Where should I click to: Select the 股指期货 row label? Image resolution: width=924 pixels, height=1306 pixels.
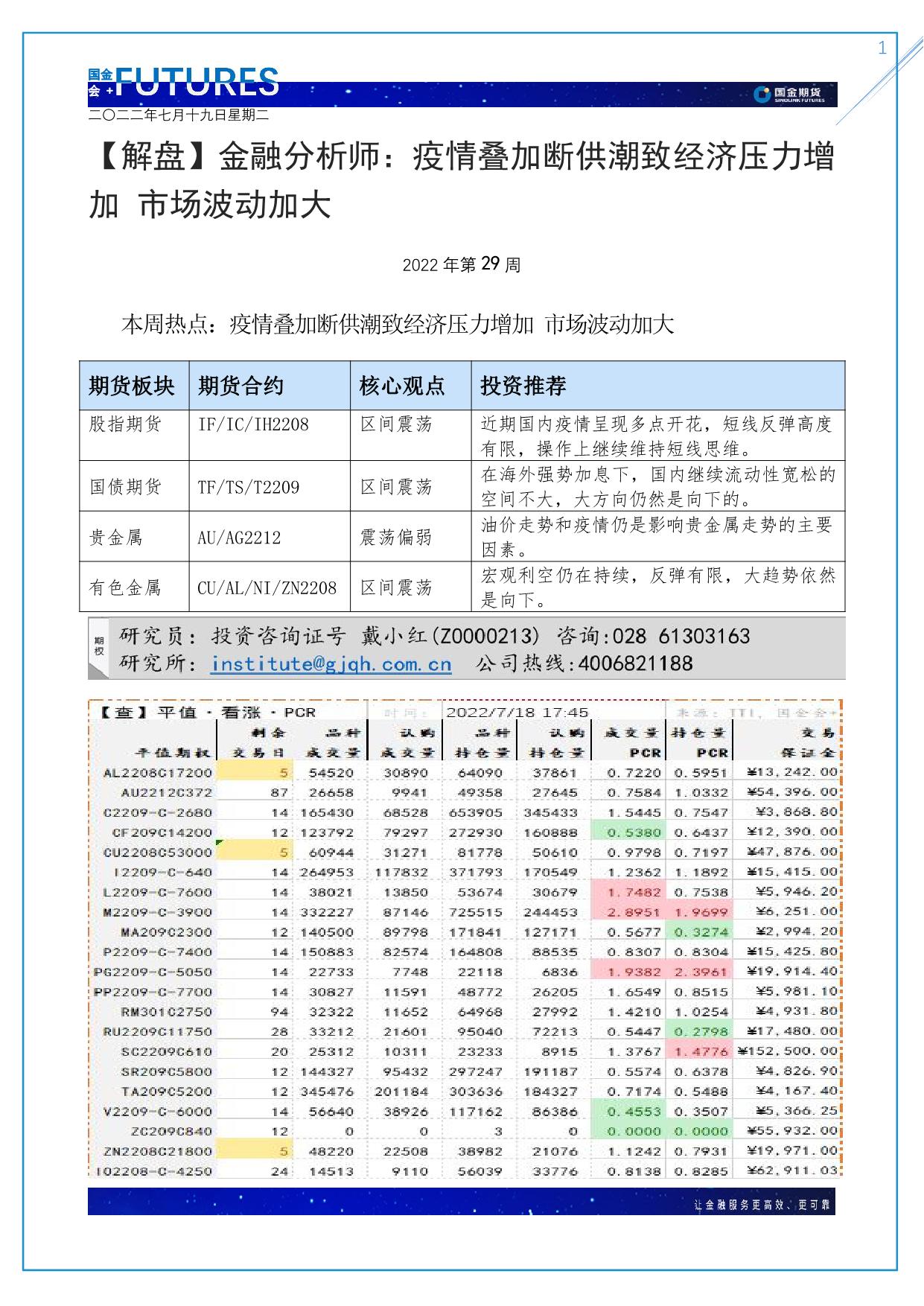click(125, 424)
